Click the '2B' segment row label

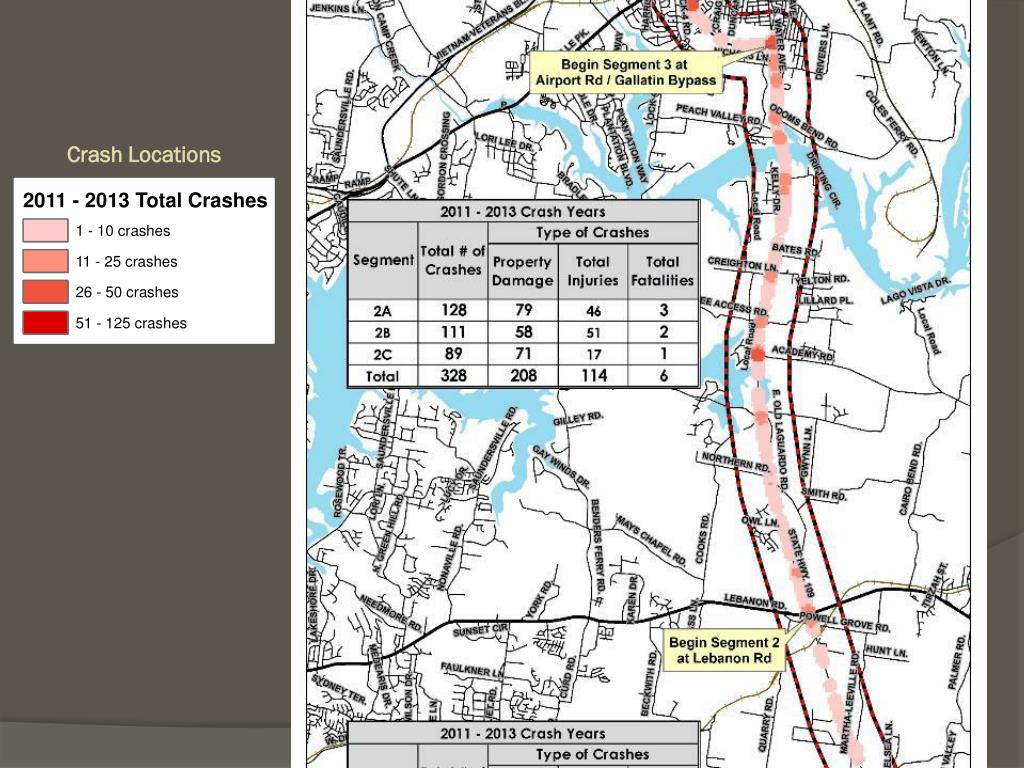(x=382, y=332)
